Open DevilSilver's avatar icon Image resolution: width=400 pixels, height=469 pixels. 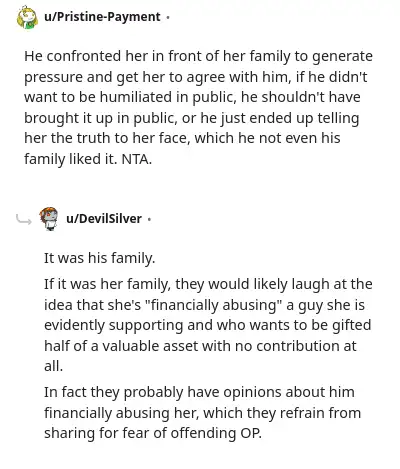(49, 219)
